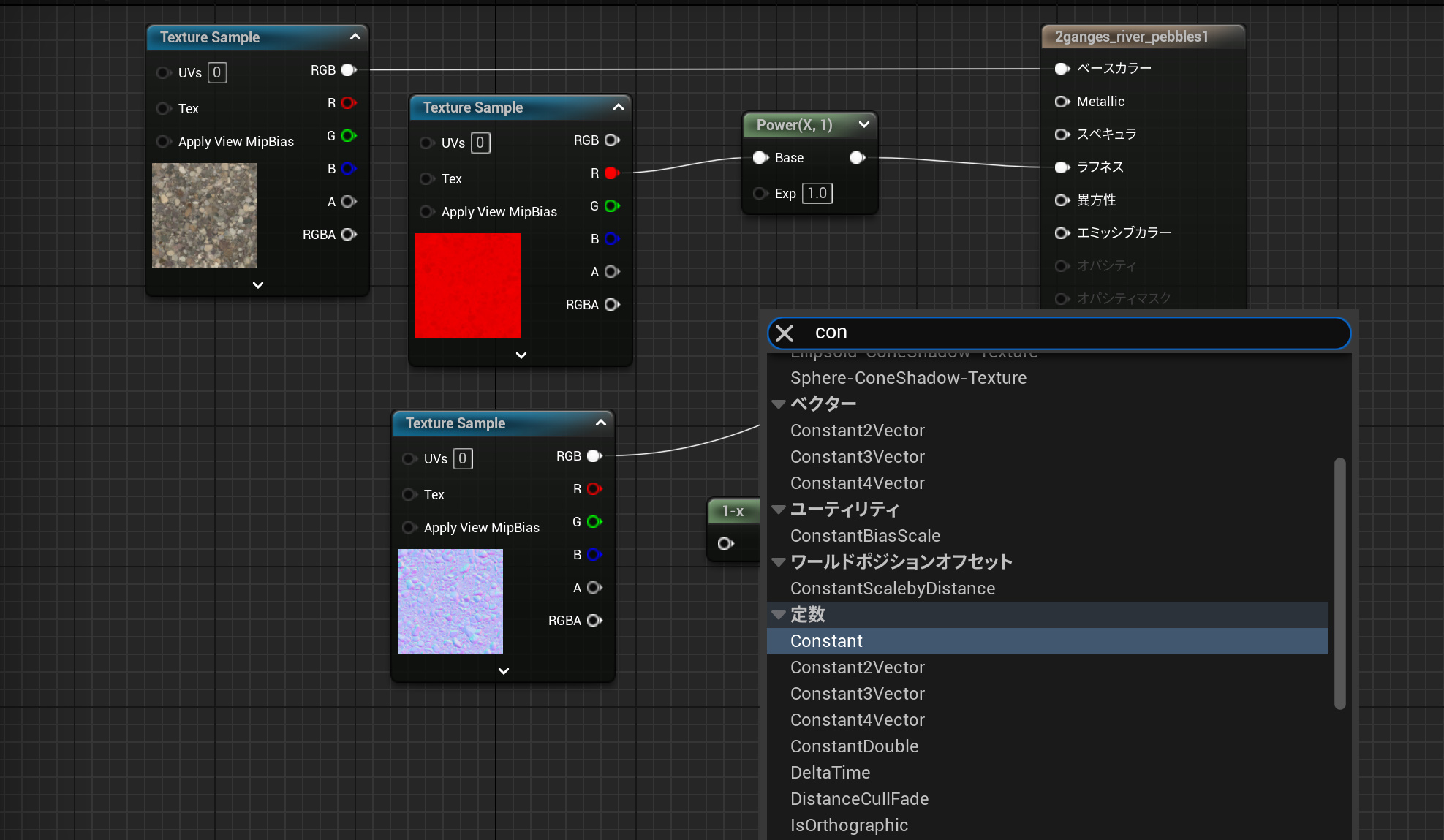This screenshot has width=1444, height=840.
Task: Select Constant from the search results
Action: [826, 641]
